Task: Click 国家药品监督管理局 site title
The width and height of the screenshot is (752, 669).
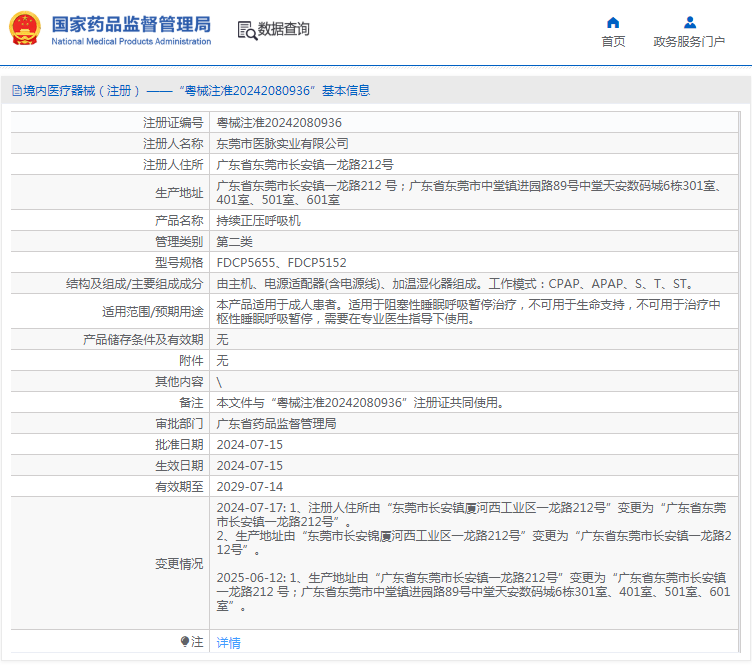Action: click(x=131, y=24)
